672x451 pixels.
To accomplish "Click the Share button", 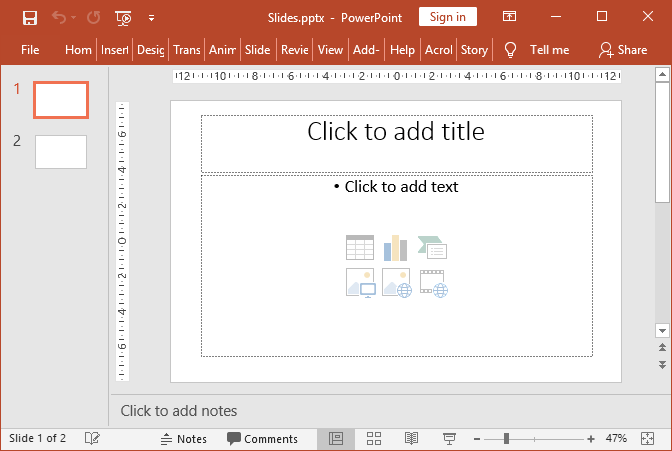I will (622, 50).
